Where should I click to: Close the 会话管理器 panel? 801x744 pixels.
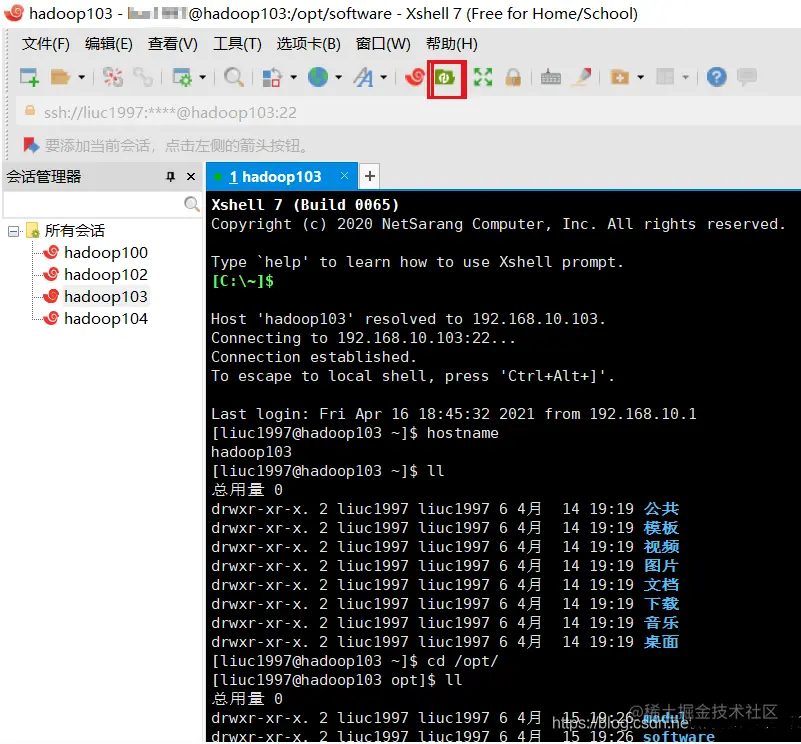click(191, 177)
